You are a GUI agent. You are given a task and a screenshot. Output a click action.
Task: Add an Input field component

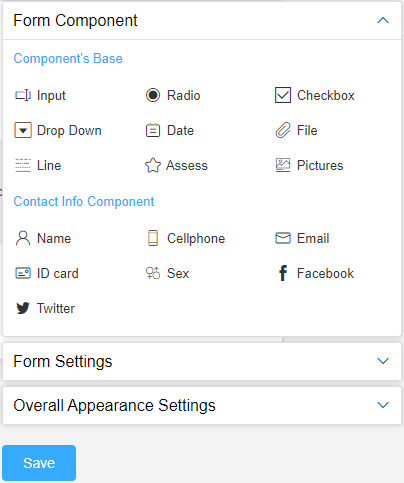point(40,95)
